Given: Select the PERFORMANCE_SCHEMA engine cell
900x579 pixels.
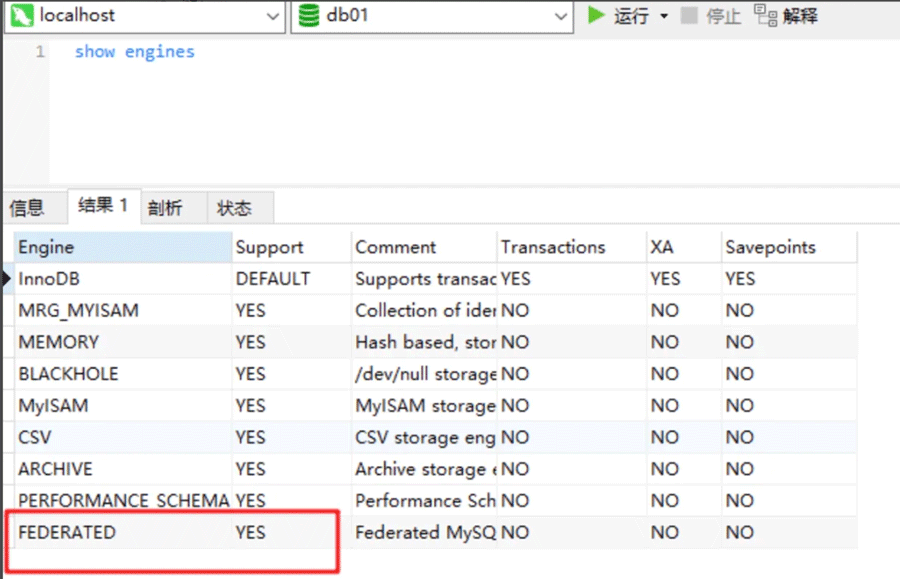Looking at the screenshot, I should (123, 500).
